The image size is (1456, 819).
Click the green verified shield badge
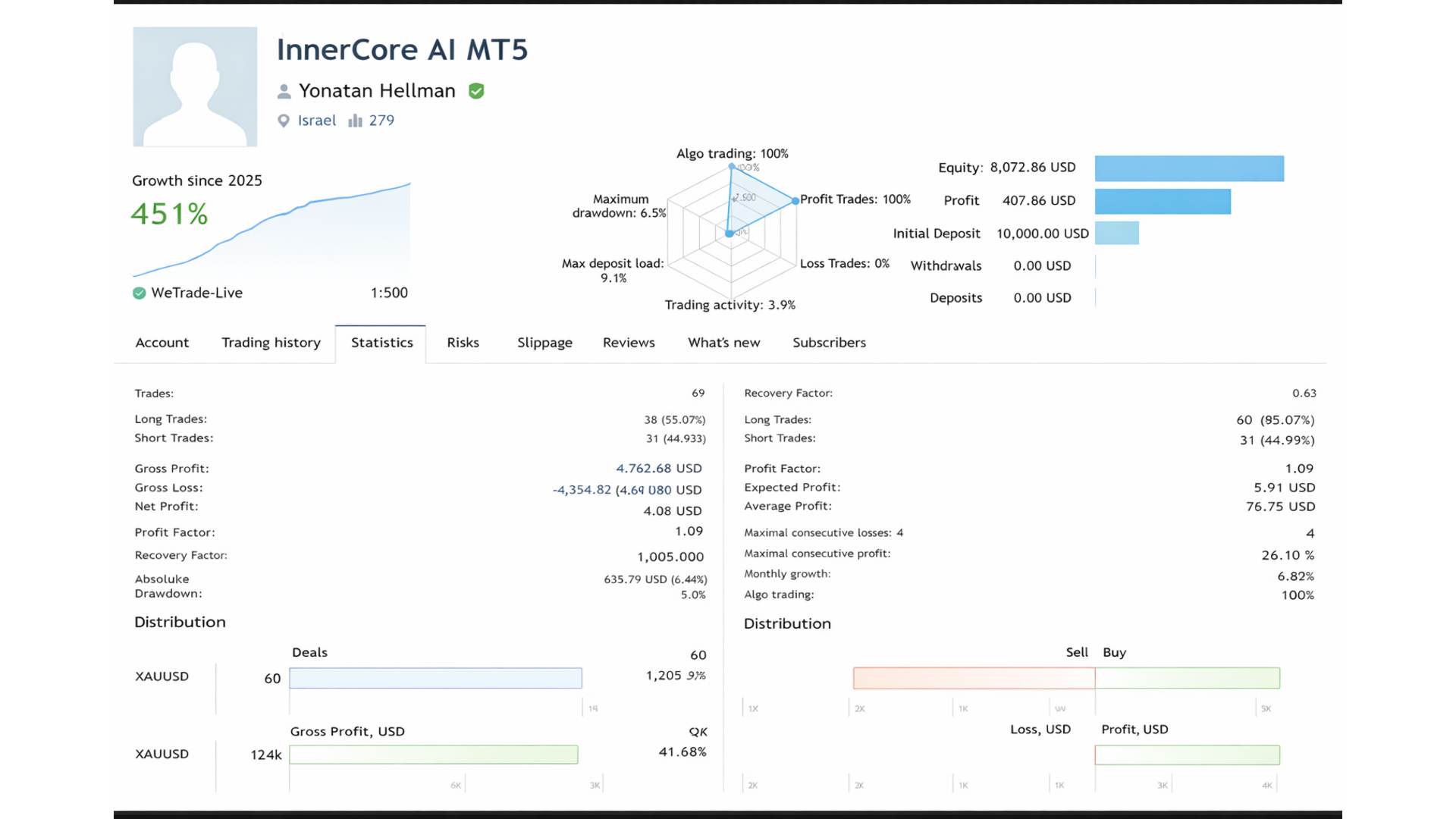click(476, 91)
